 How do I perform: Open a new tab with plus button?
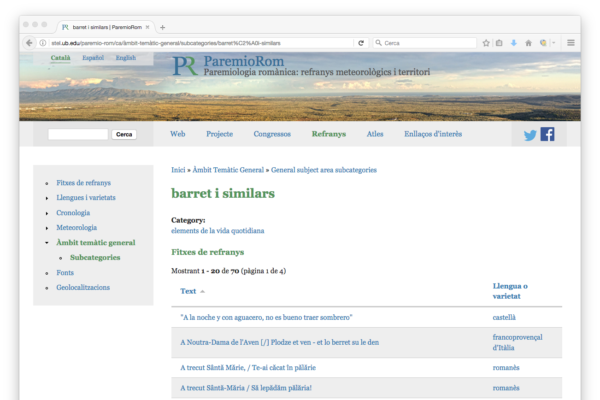coord(163,27)
